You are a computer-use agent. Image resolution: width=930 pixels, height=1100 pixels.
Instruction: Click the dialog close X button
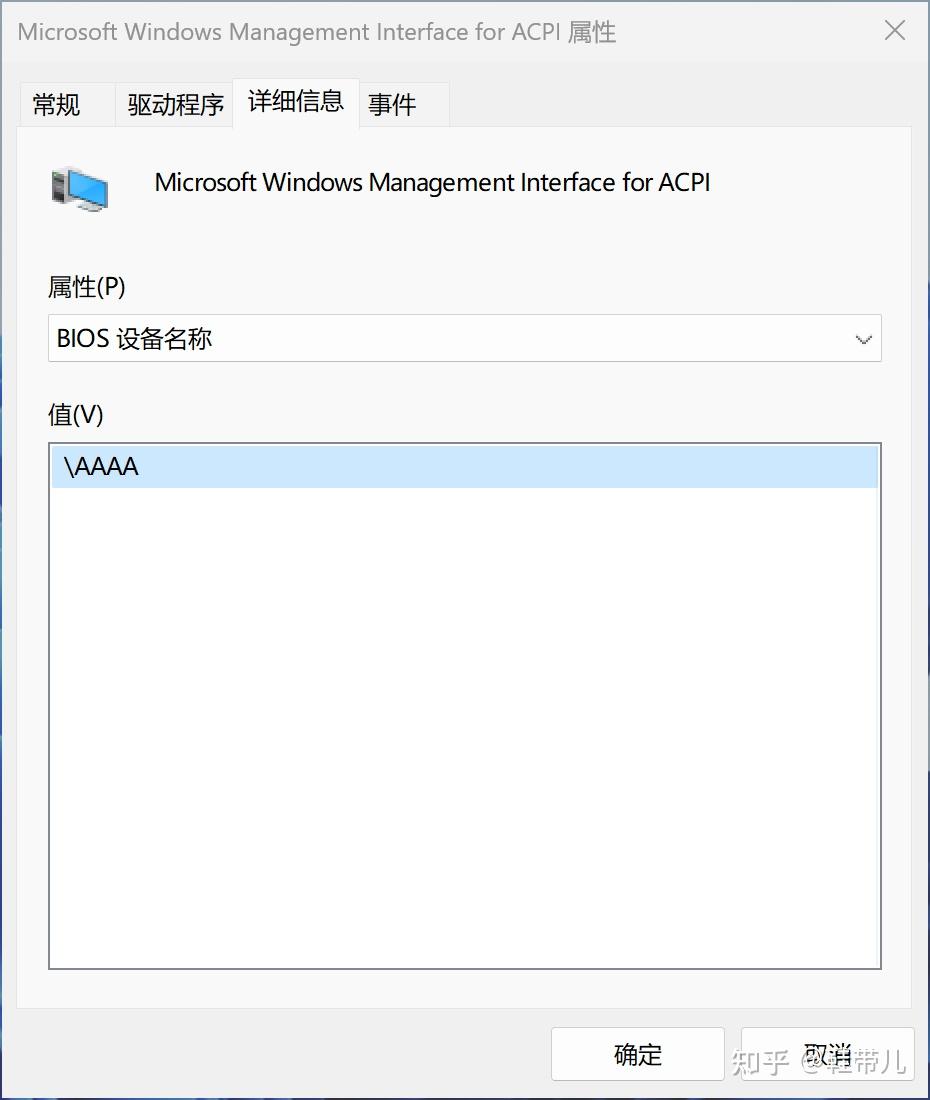coord(893,31)
